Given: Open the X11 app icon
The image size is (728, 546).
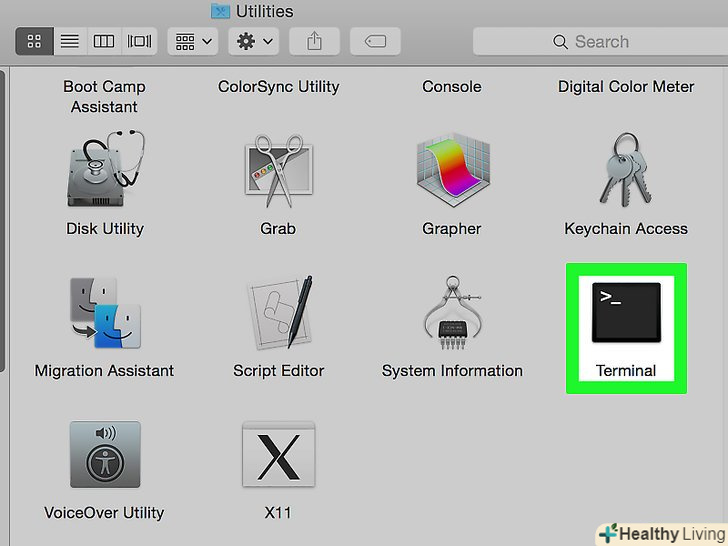Looking at the screenshot, I should pyautogui.click(x=279, y=455).
